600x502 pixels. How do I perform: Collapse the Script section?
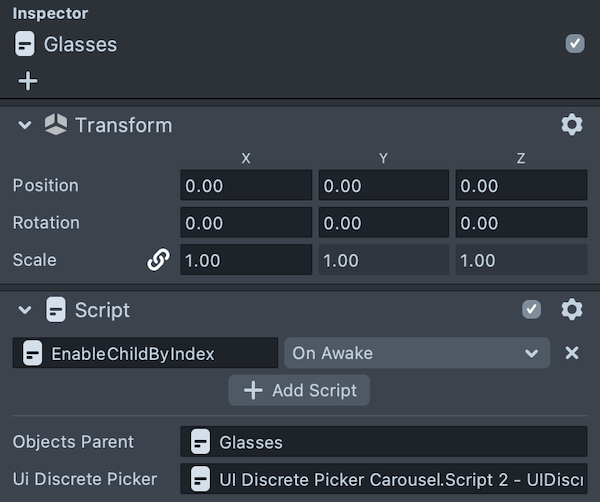(25, 310)
